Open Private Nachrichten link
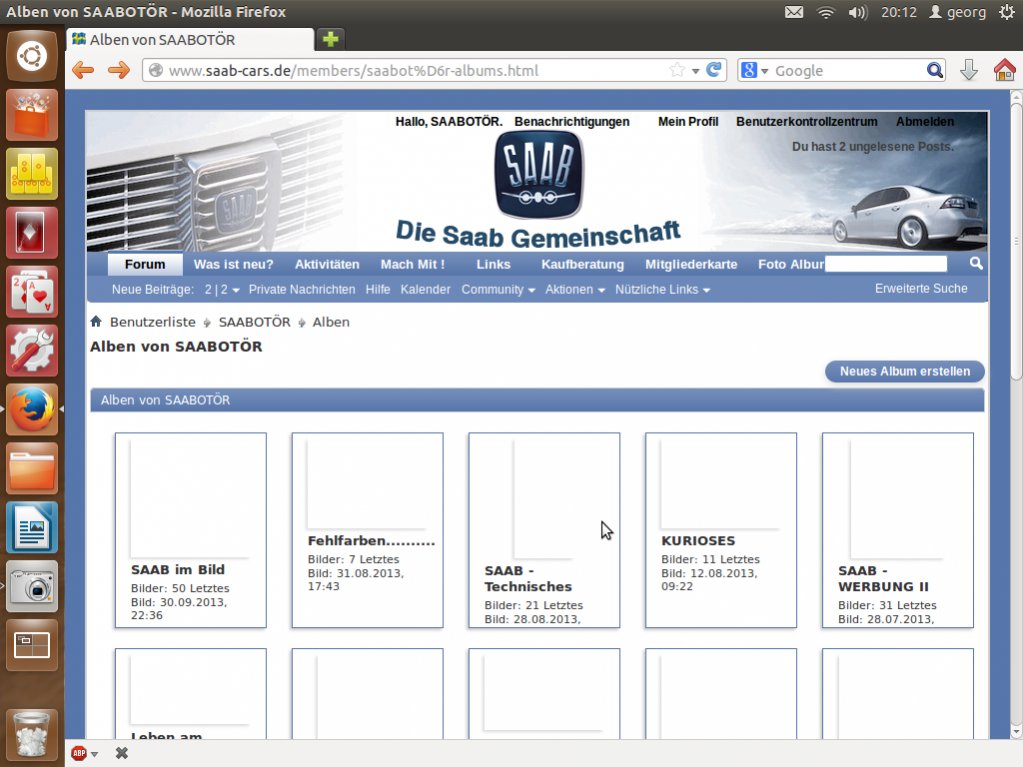This screenshot has width=1023, height=767. click(302, 290)
